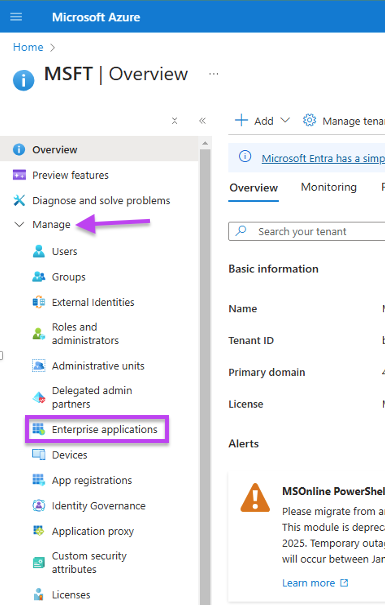Click Manage tenants command
385x605 pixels.
point(353,121)
